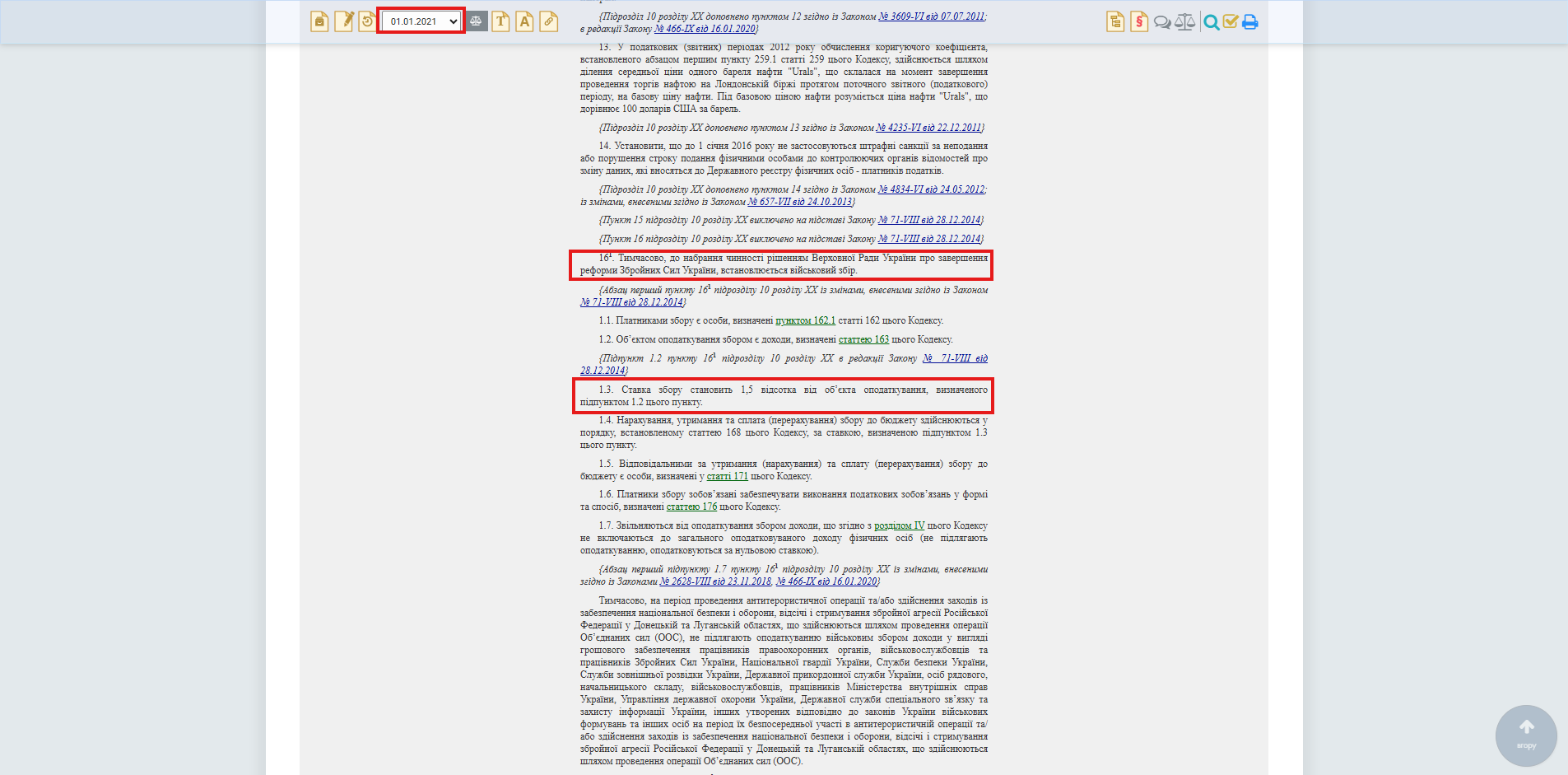The image size is (1568, 775).
Task: Click paragraph '1.6. Платники збору зобов'язані'
Action: [784, 501]
